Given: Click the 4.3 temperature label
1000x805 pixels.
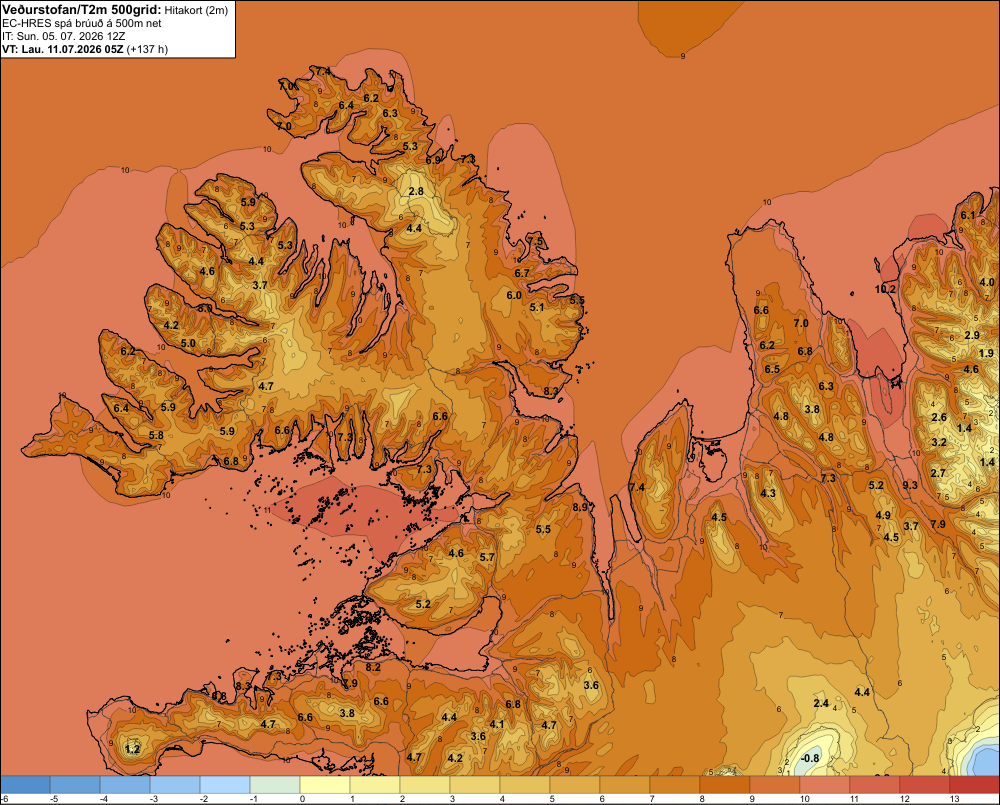Looking at the screenshot, I should pyautogui.click(x=768, y=493).
